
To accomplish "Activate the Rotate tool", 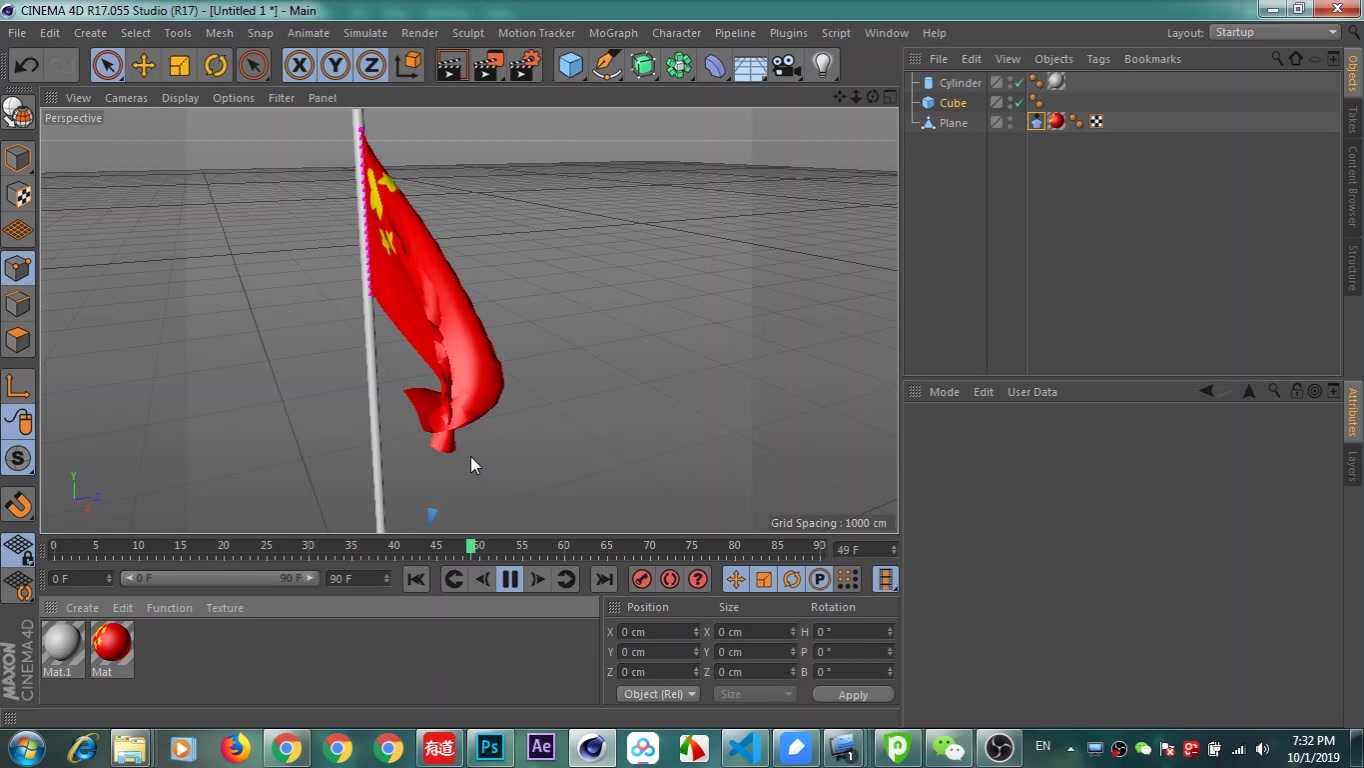I will tap(215, 65).
